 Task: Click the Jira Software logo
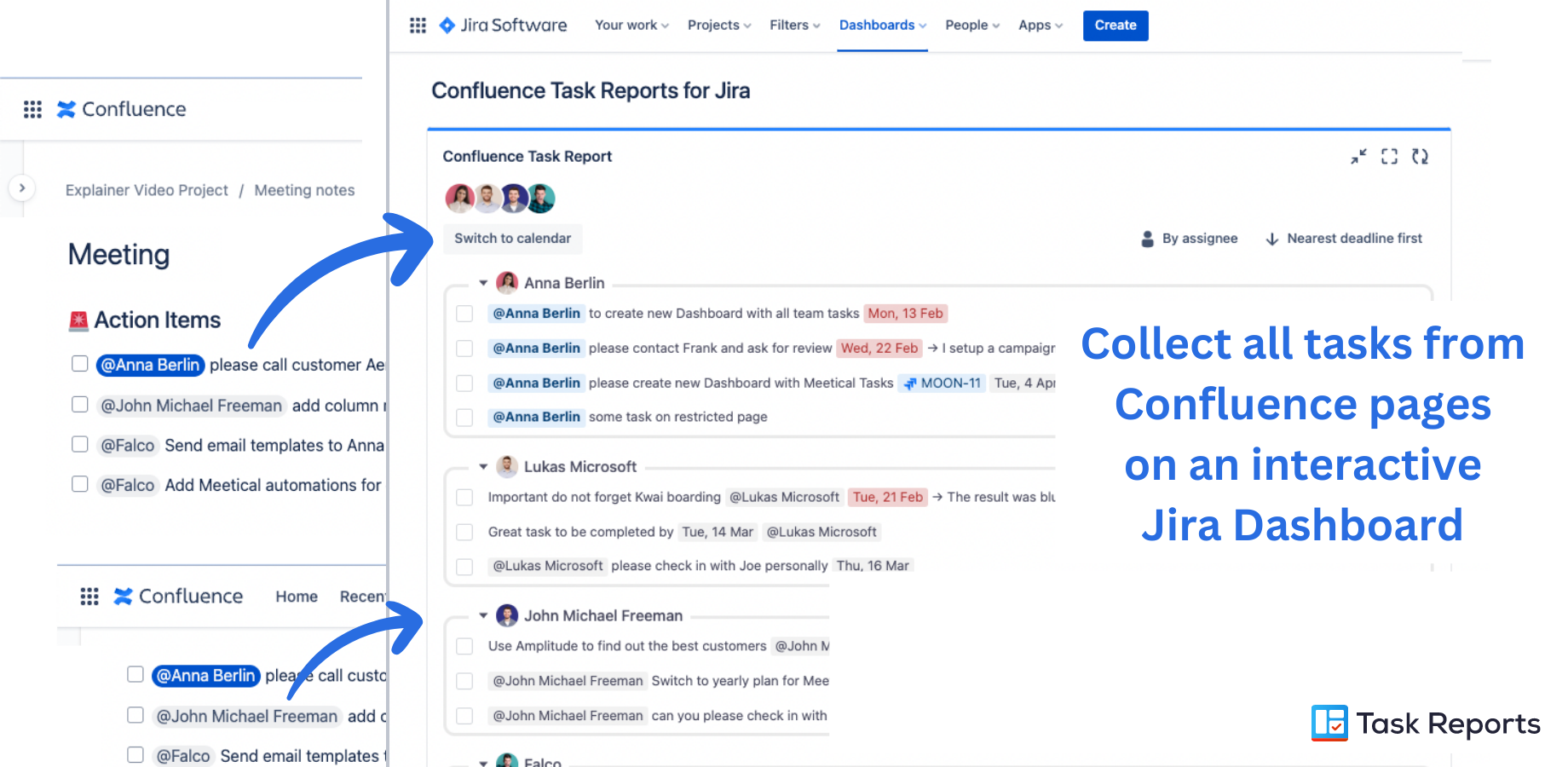pos(503,26)
